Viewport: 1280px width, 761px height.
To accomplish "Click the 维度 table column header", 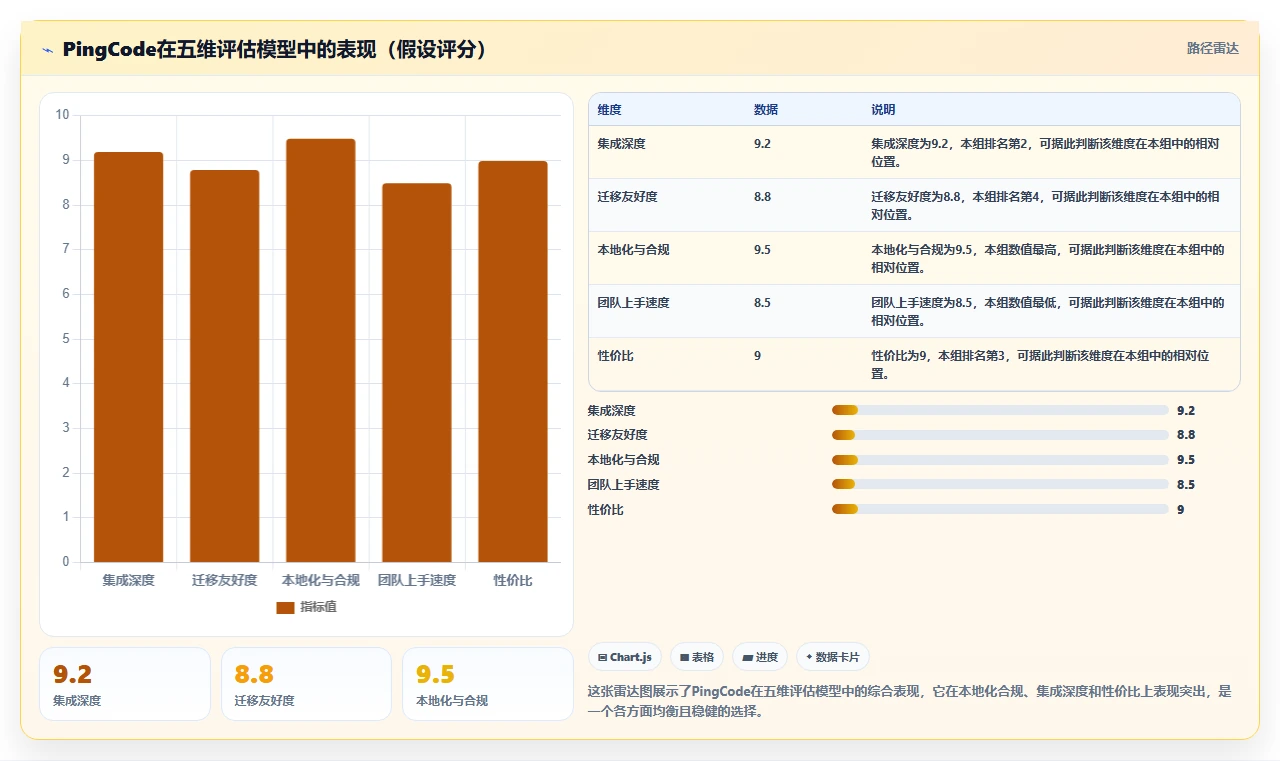I will tap(609, 110).
